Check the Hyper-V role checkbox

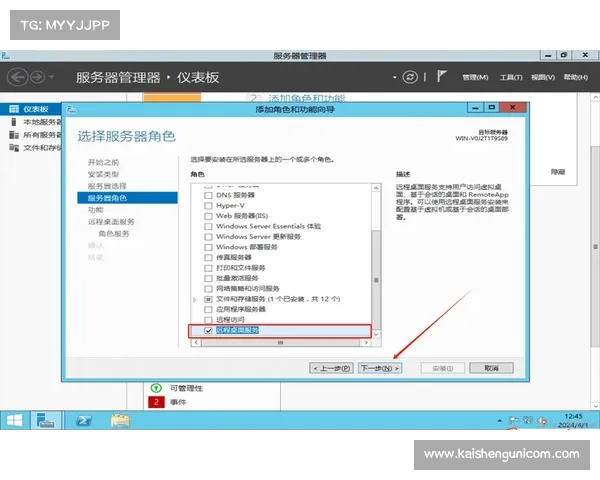click(x=208, y=205)
